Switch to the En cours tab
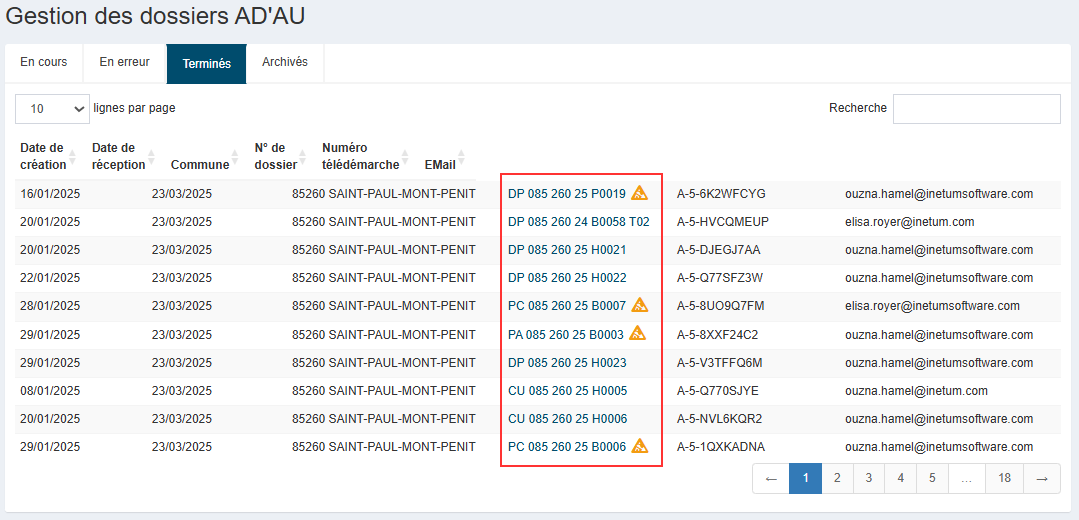Screen dimensions: 1079x520 point(44,62)
